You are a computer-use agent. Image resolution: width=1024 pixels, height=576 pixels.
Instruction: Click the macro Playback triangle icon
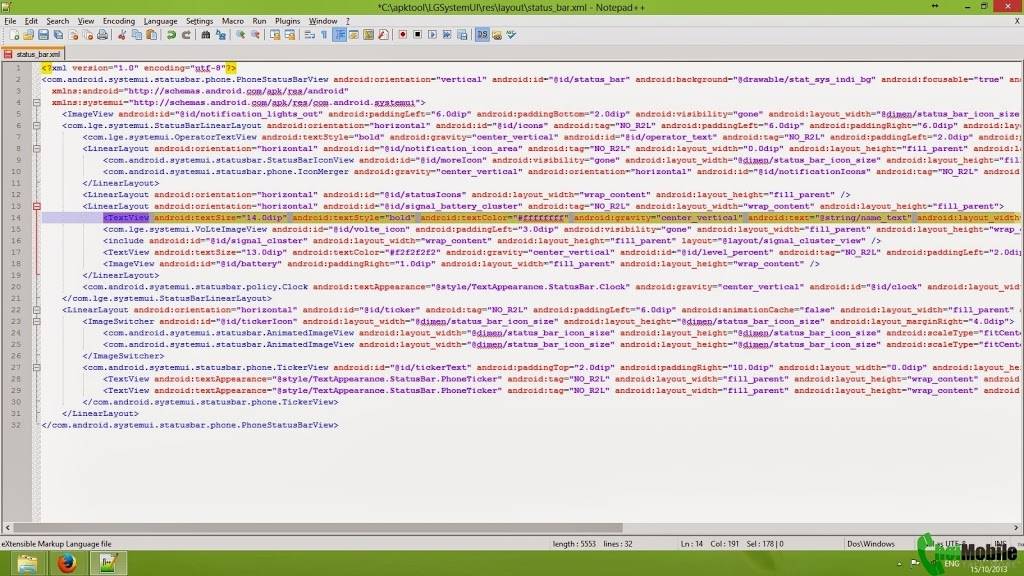point(432,35)
